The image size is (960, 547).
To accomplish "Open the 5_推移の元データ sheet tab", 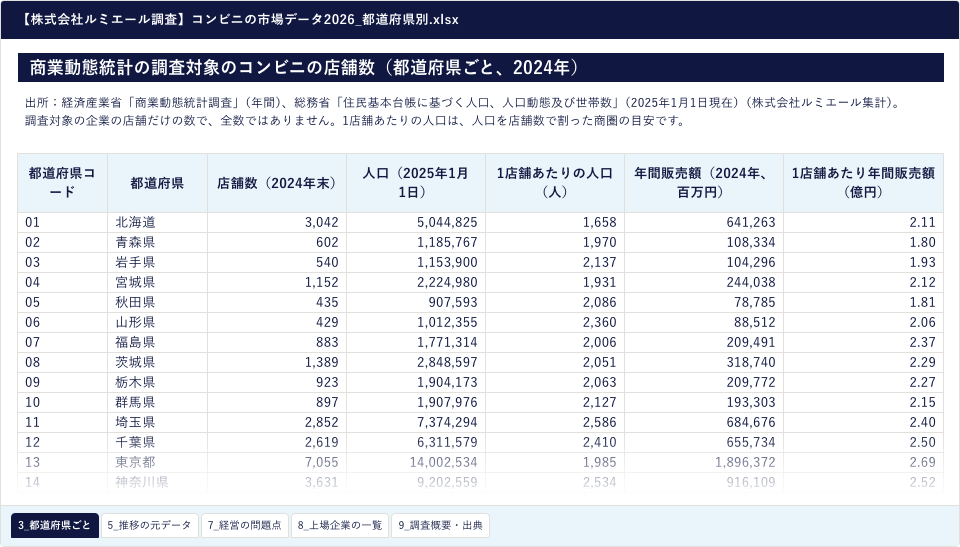I will point(149,525).
